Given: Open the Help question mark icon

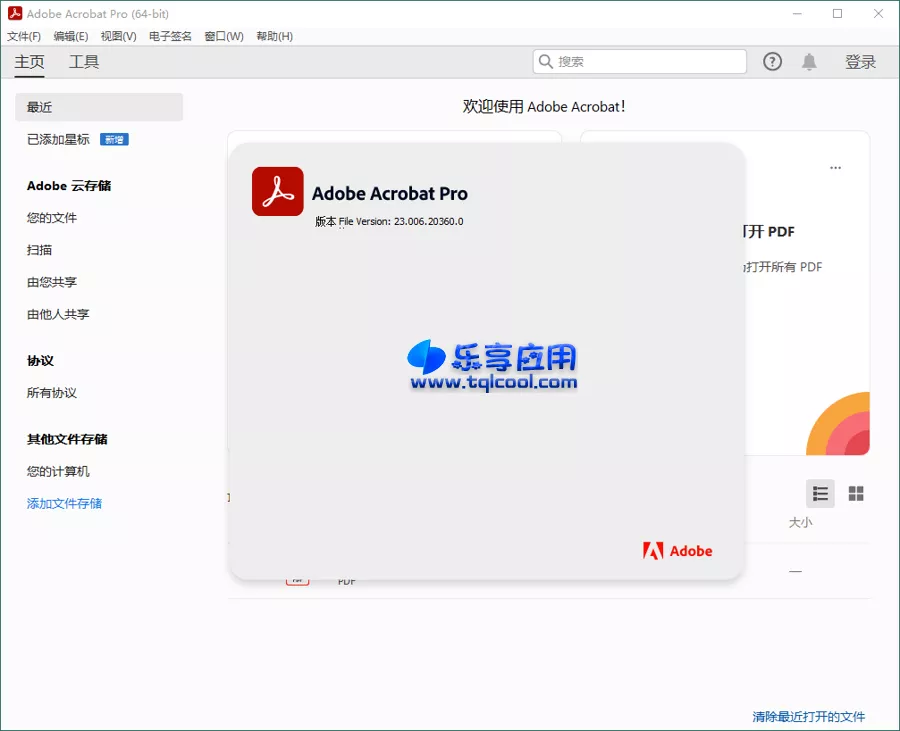Looking at the screenshot, I should (x=772, y=61).
